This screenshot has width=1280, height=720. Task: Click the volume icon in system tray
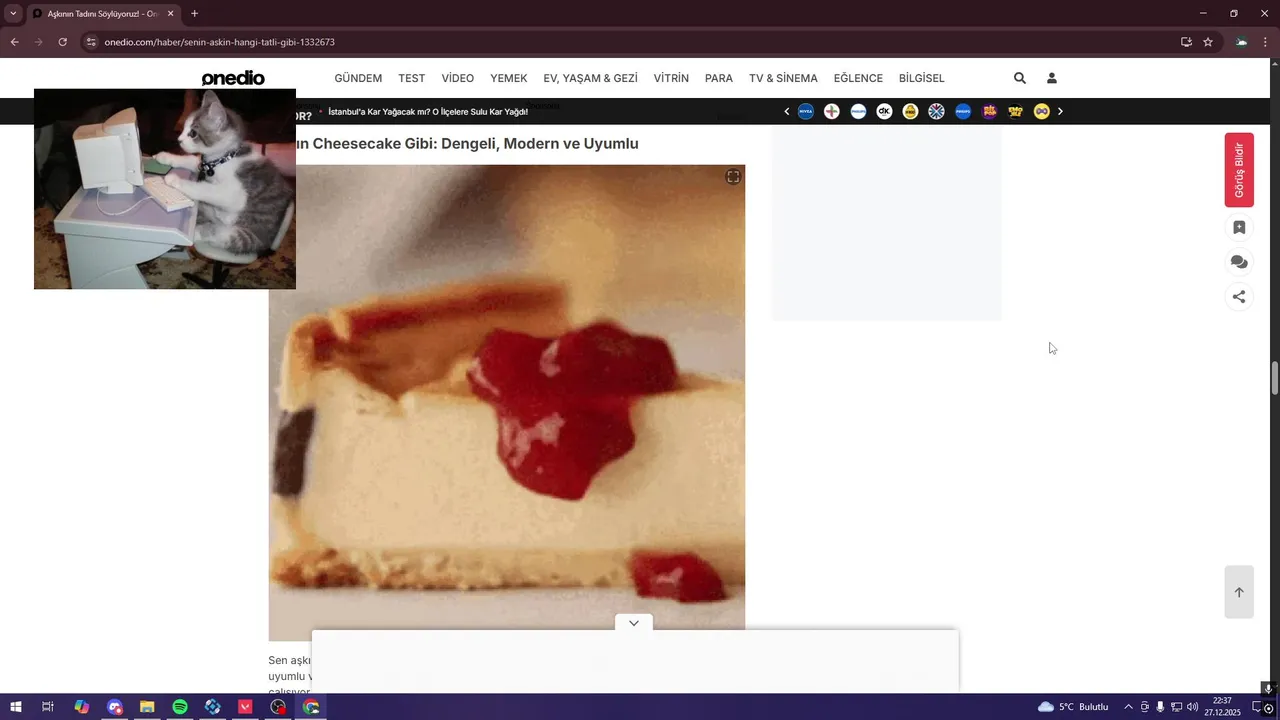point(1192,707)
